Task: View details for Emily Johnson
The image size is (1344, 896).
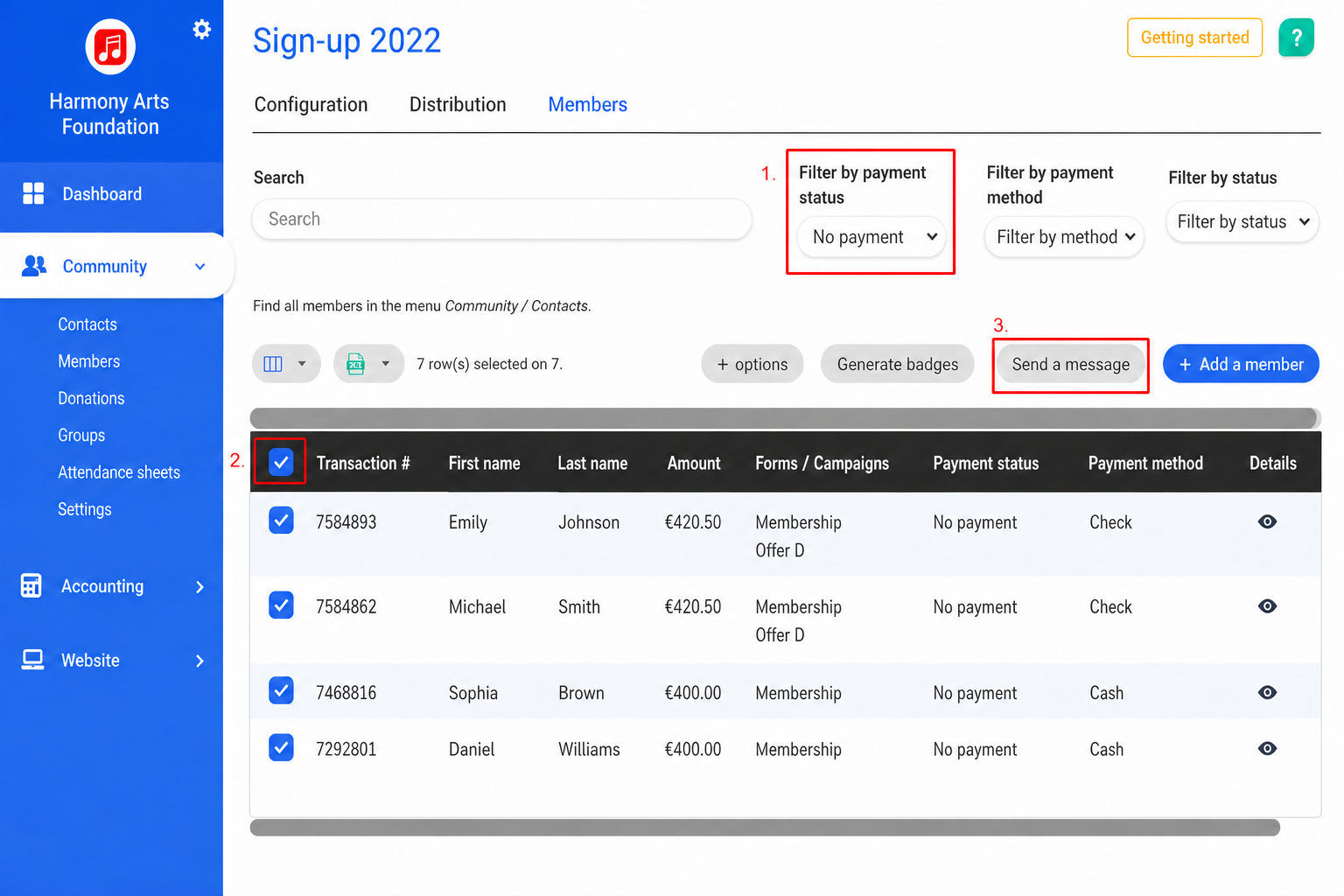Action: click(1267, 521)
